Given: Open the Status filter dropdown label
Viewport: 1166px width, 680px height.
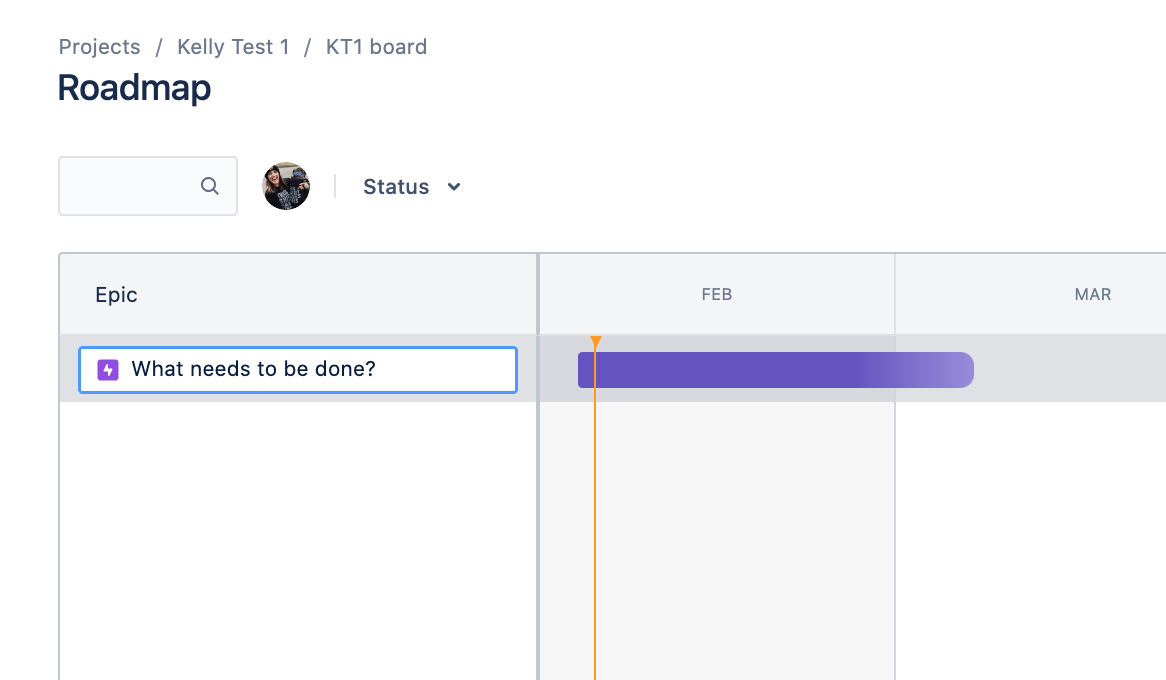Looking at the screenshot, I should (x=396, y=187).
